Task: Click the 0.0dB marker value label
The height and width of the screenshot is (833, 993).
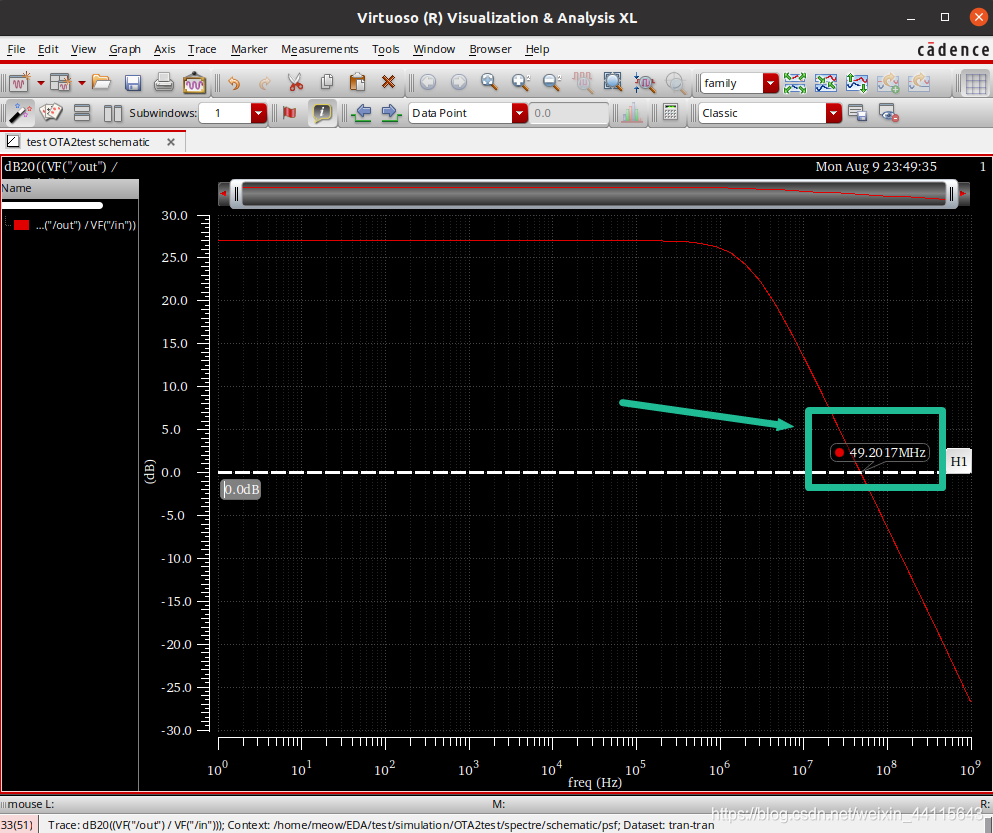Action: [x=241, y=489]
